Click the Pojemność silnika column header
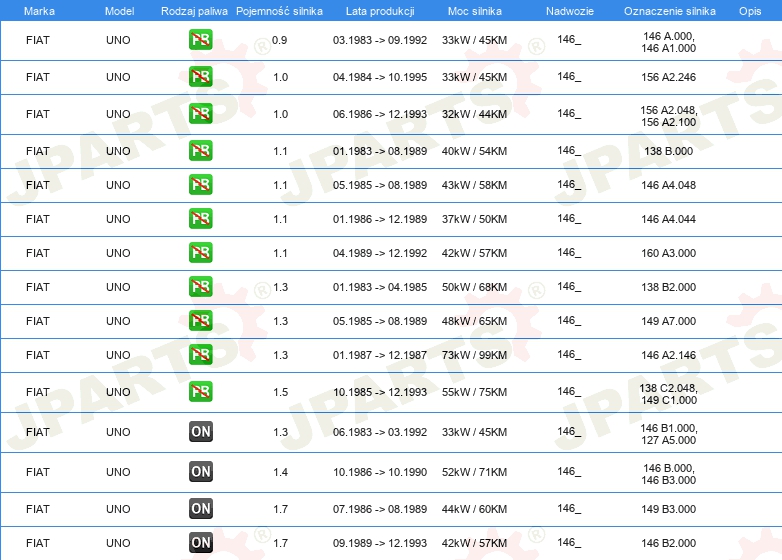 (x=279, y=11)
